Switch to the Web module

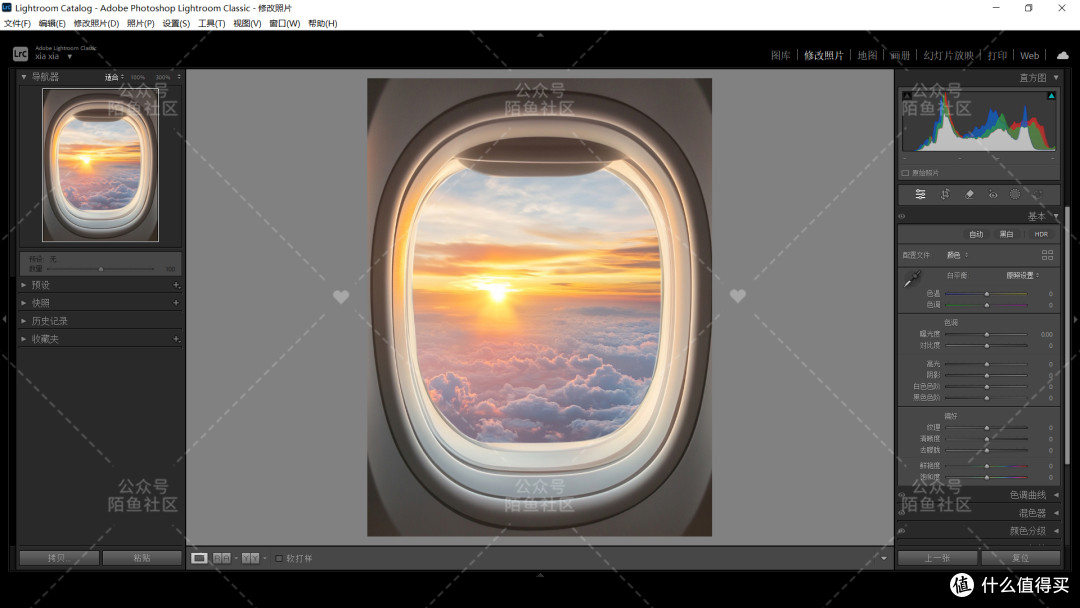(x=1030, y=56)
